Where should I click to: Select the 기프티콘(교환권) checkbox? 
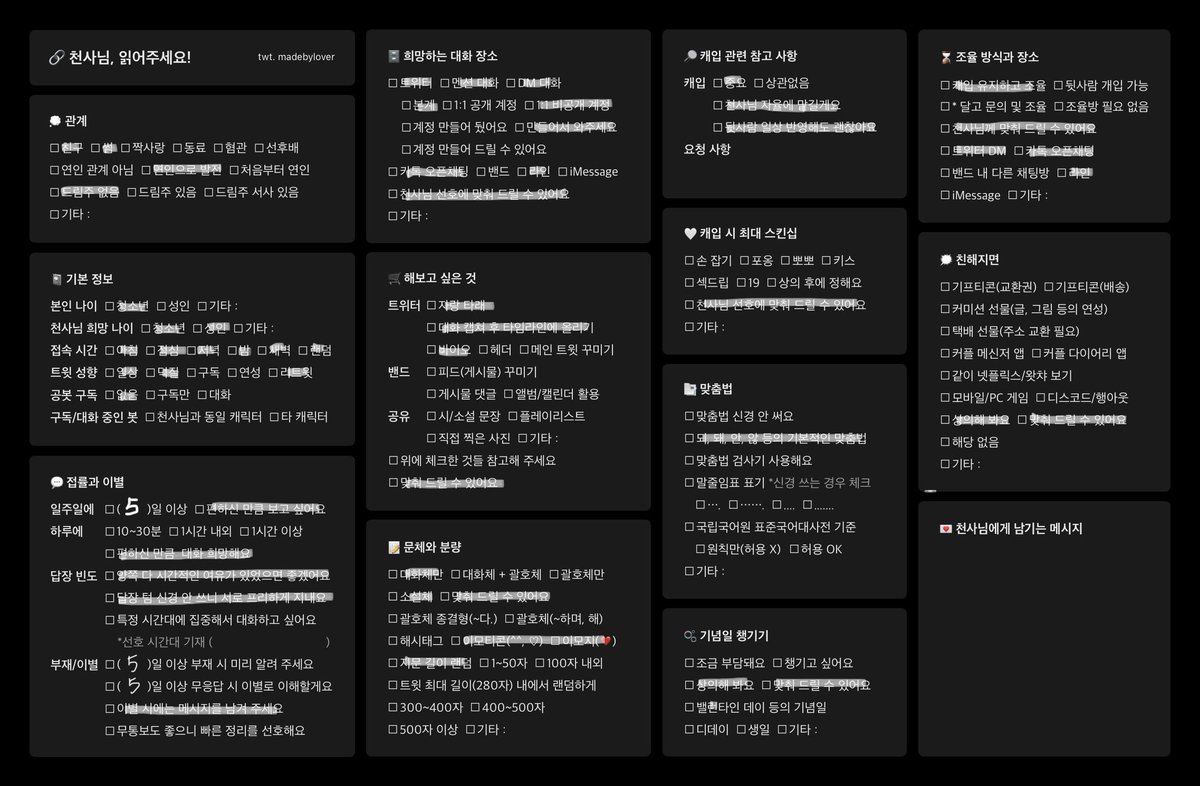click(x=945, y=287)
